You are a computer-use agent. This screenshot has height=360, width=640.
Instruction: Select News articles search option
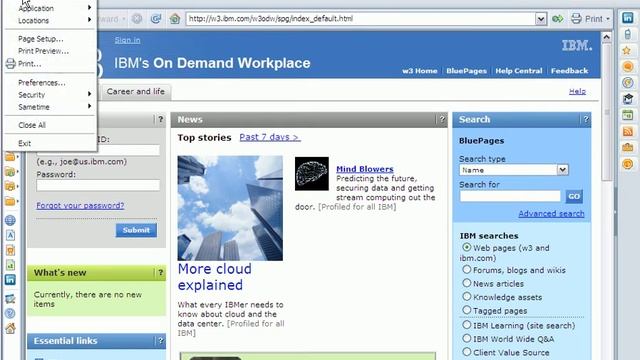[467, 283]
